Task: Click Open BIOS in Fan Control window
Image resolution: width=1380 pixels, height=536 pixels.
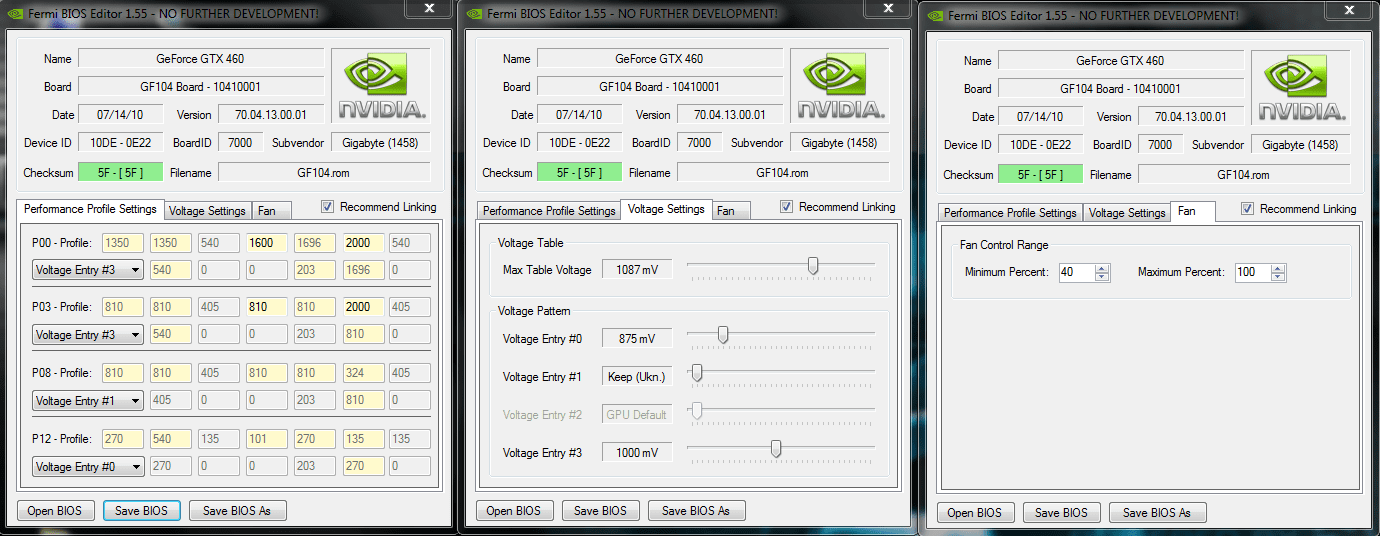Action: tap(975, 512)
